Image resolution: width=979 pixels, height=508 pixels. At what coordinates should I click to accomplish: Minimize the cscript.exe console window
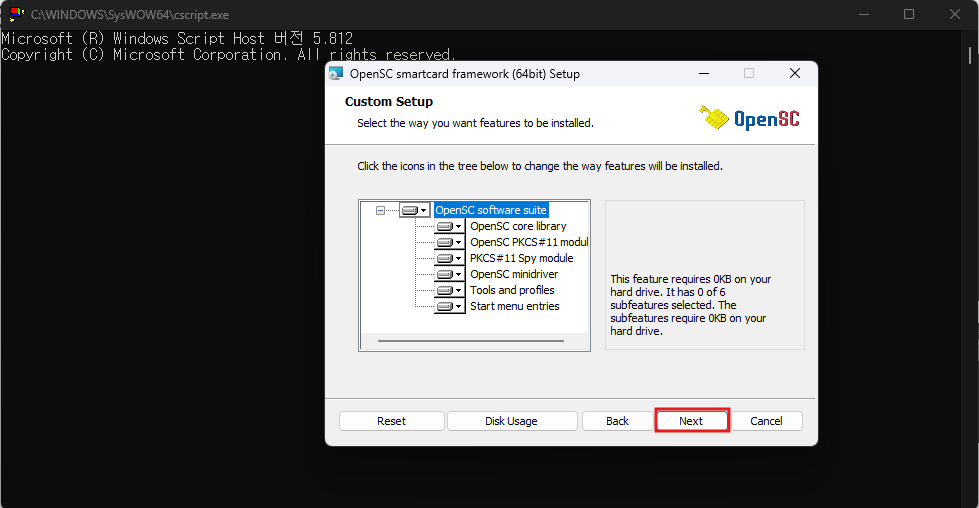[864, 14]
